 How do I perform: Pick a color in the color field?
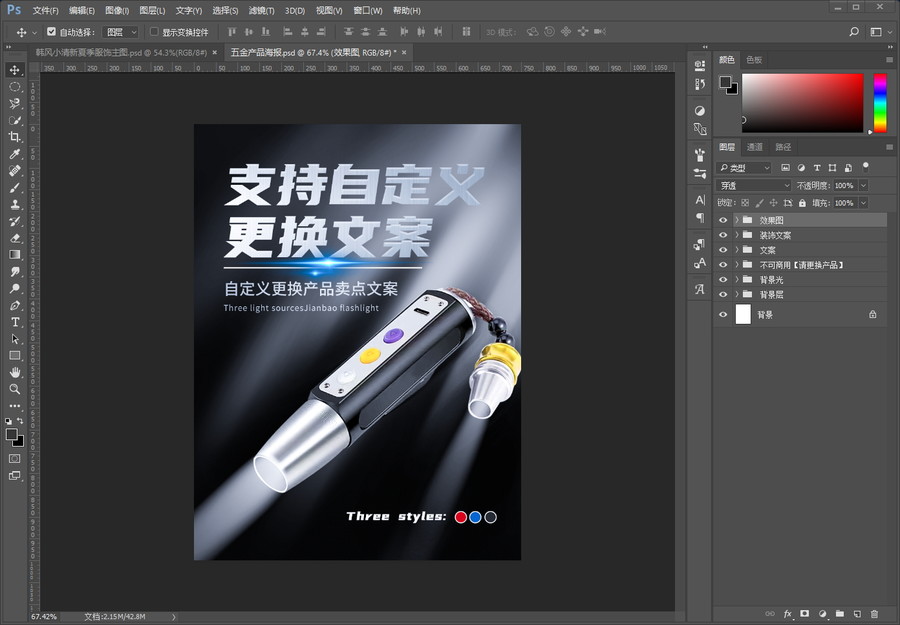pyautogui.click(x=802, y=103)
